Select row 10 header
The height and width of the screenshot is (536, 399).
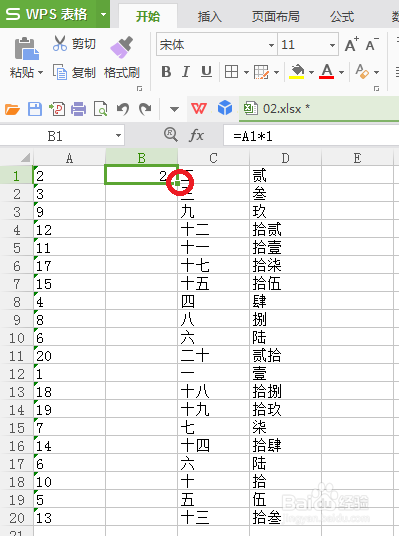pos(17,338)
